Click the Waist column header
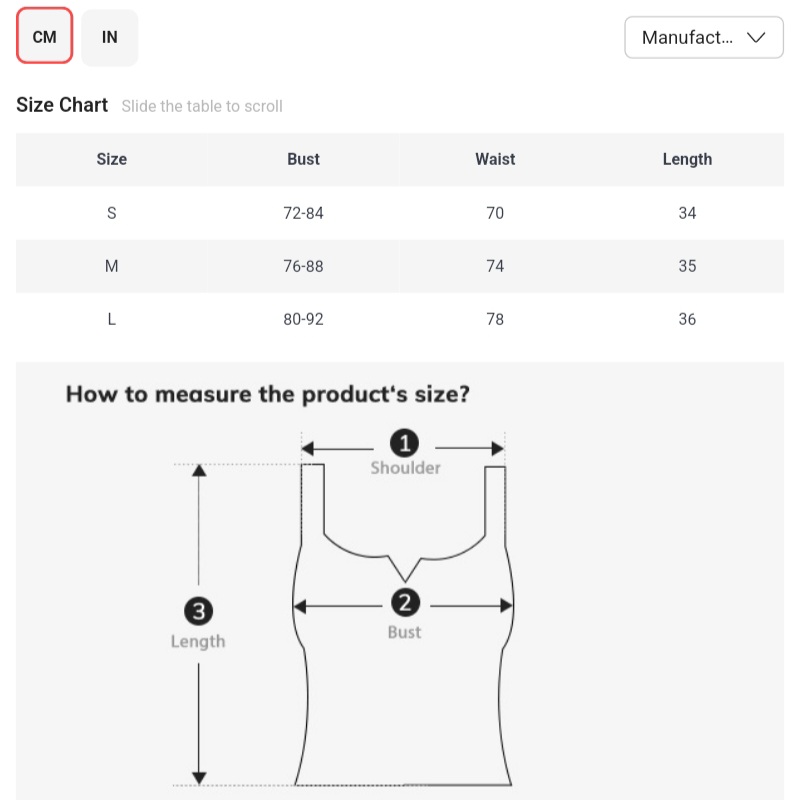Image resolution: width=800 pixels, height=800 pixels. pyautogui.click(x=495, y=159)
